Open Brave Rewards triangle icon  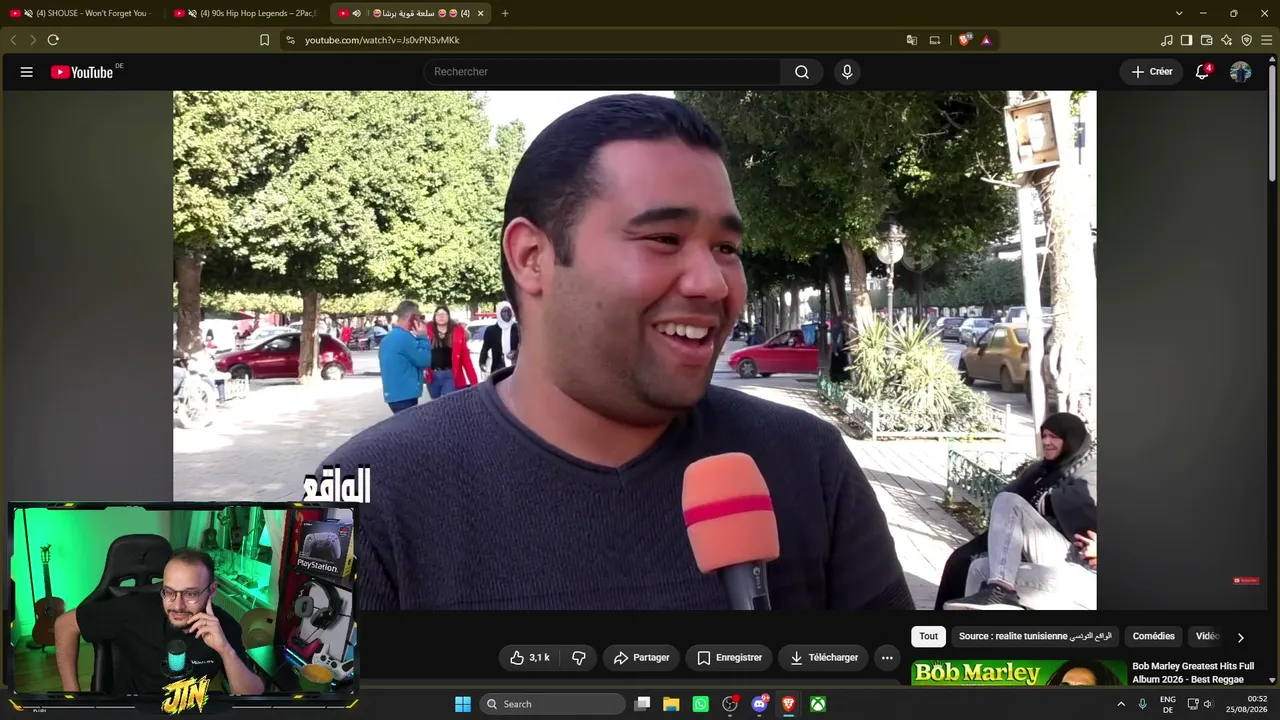tap(986, 40)
